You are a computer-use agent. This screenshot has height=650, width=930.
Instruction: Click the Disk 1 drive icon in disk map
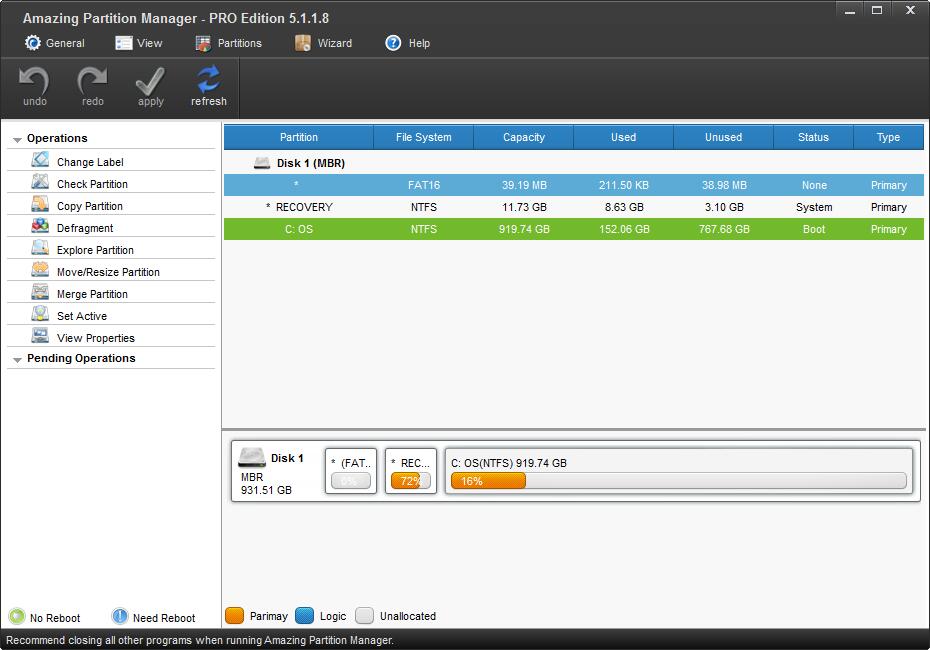coord(252,458)
